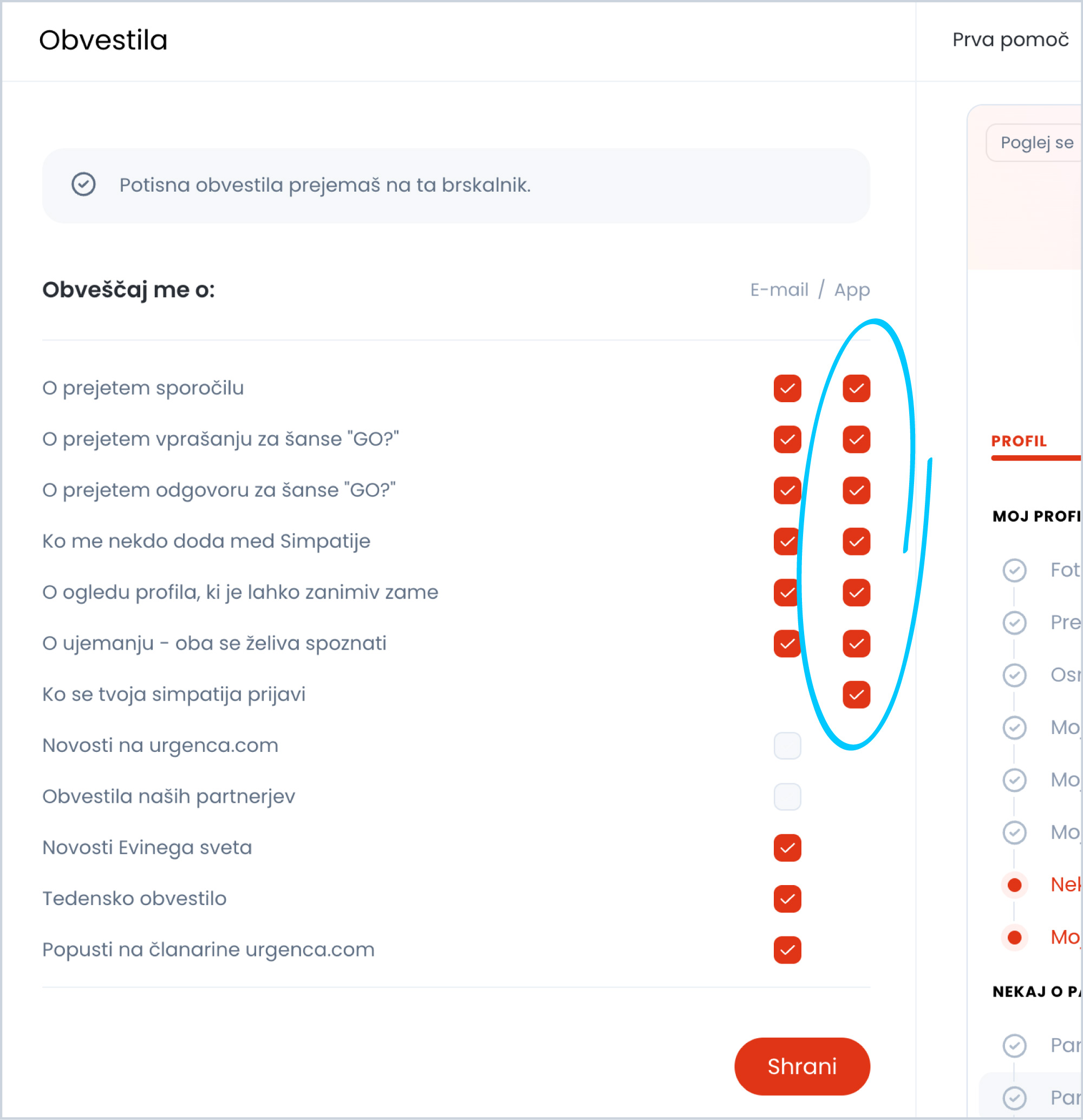1083x1120 pixels.
Task: Uncheck app notification for O prejetem sporočilu
Action: tap(856, 389)
